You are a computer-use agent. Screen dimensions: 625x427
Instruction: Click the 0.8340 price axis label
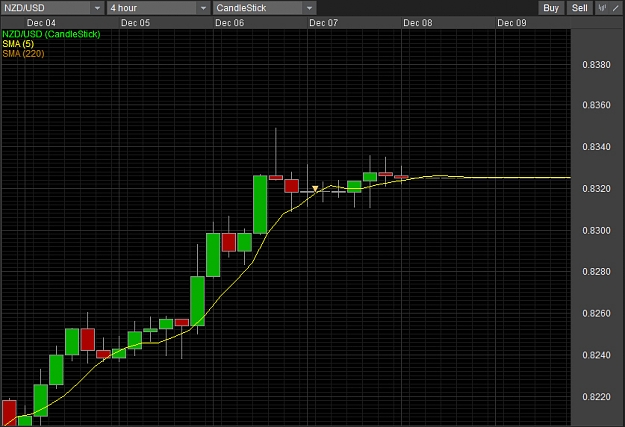596,147
